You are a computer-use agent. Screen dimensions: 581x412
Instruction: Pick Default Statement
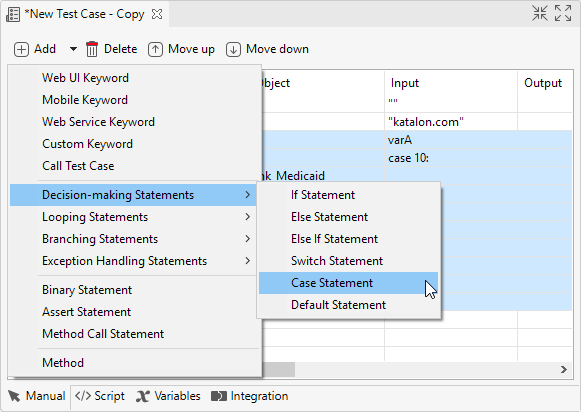point(348,305)
